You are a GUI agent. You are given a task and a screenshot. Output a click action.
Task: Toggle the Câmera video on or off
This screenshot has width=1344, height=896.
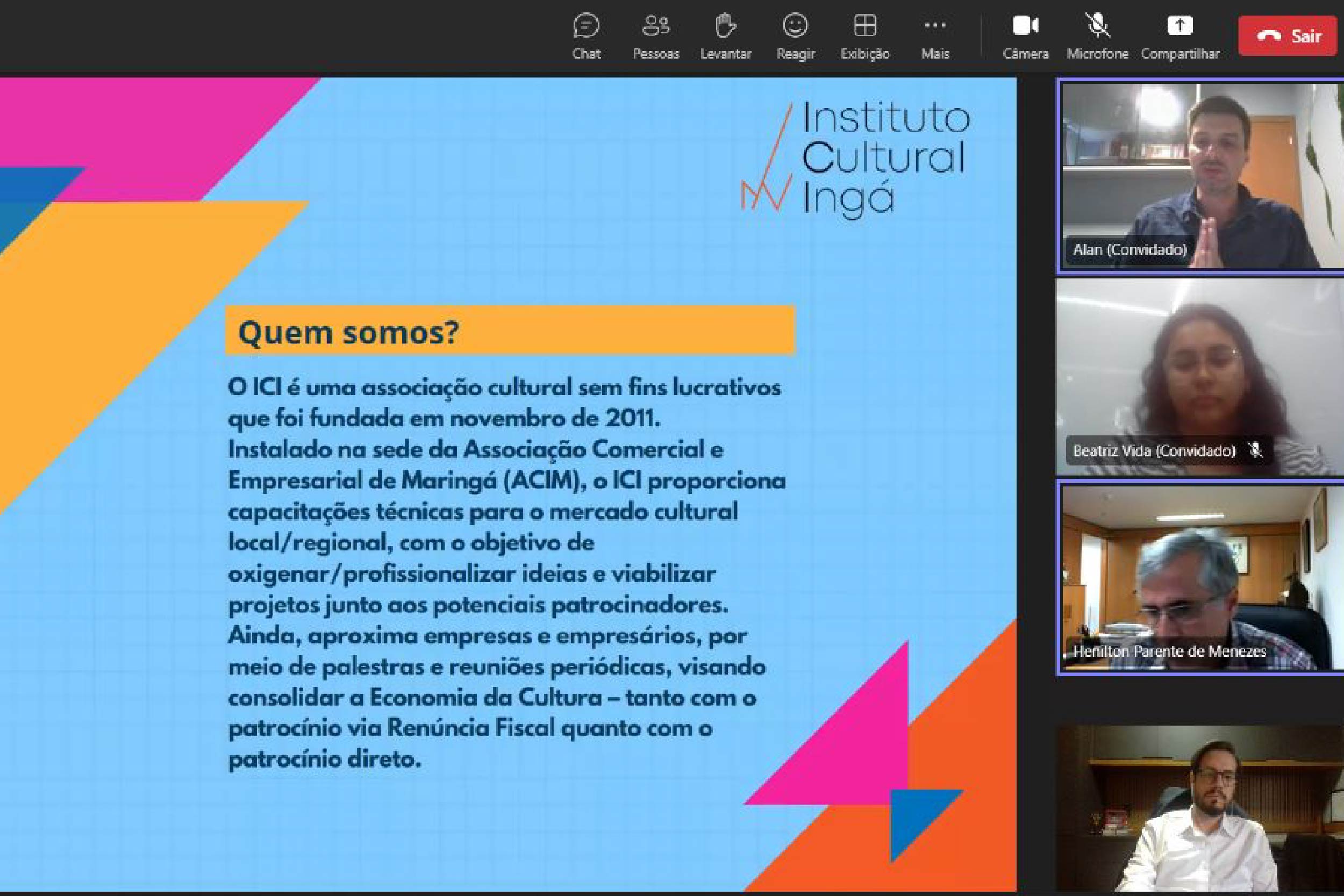pyautogui.click(x=1025, y=26)
